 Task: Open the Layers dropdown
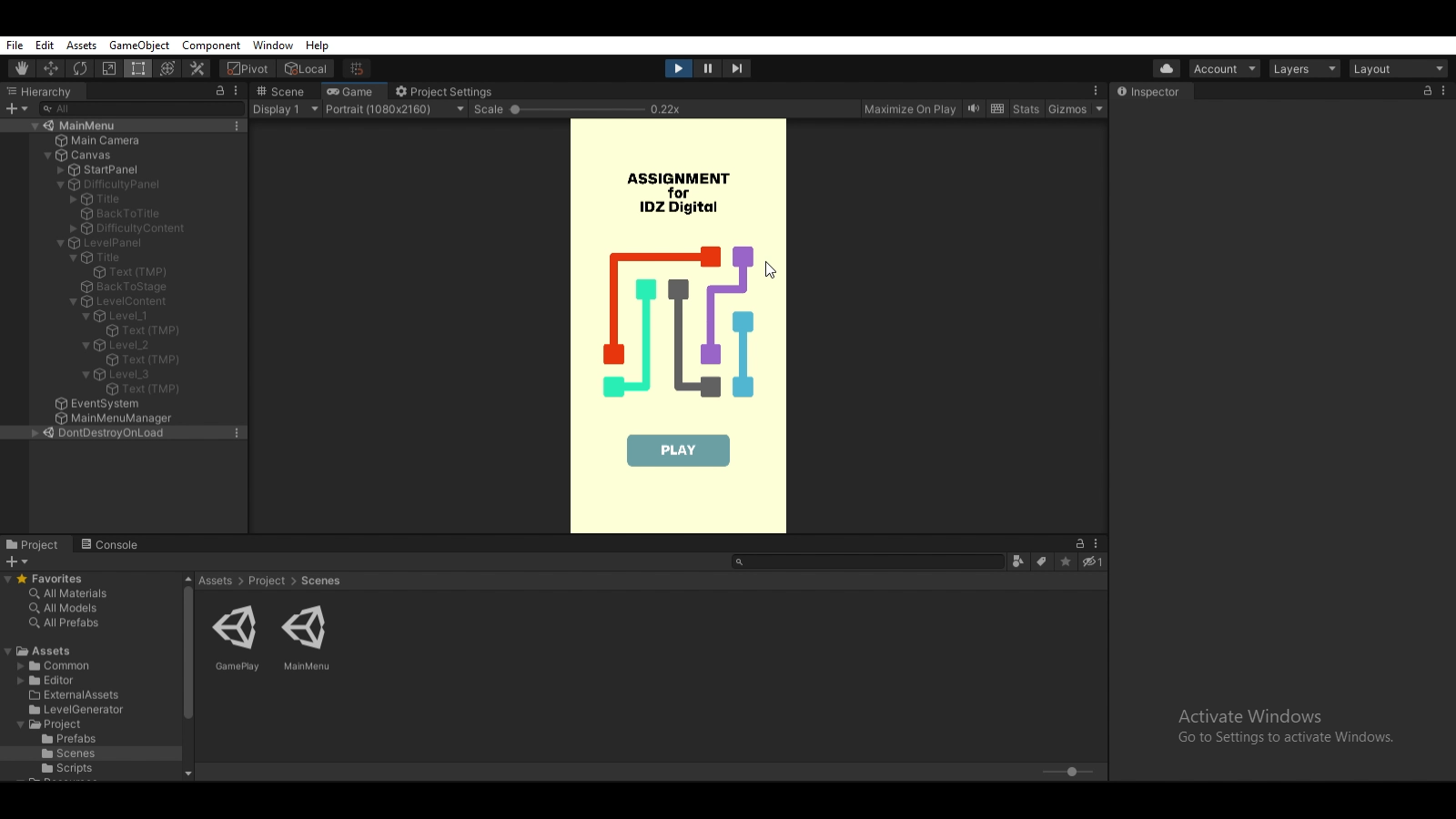pyautogui.click(x=1304, y=69)
